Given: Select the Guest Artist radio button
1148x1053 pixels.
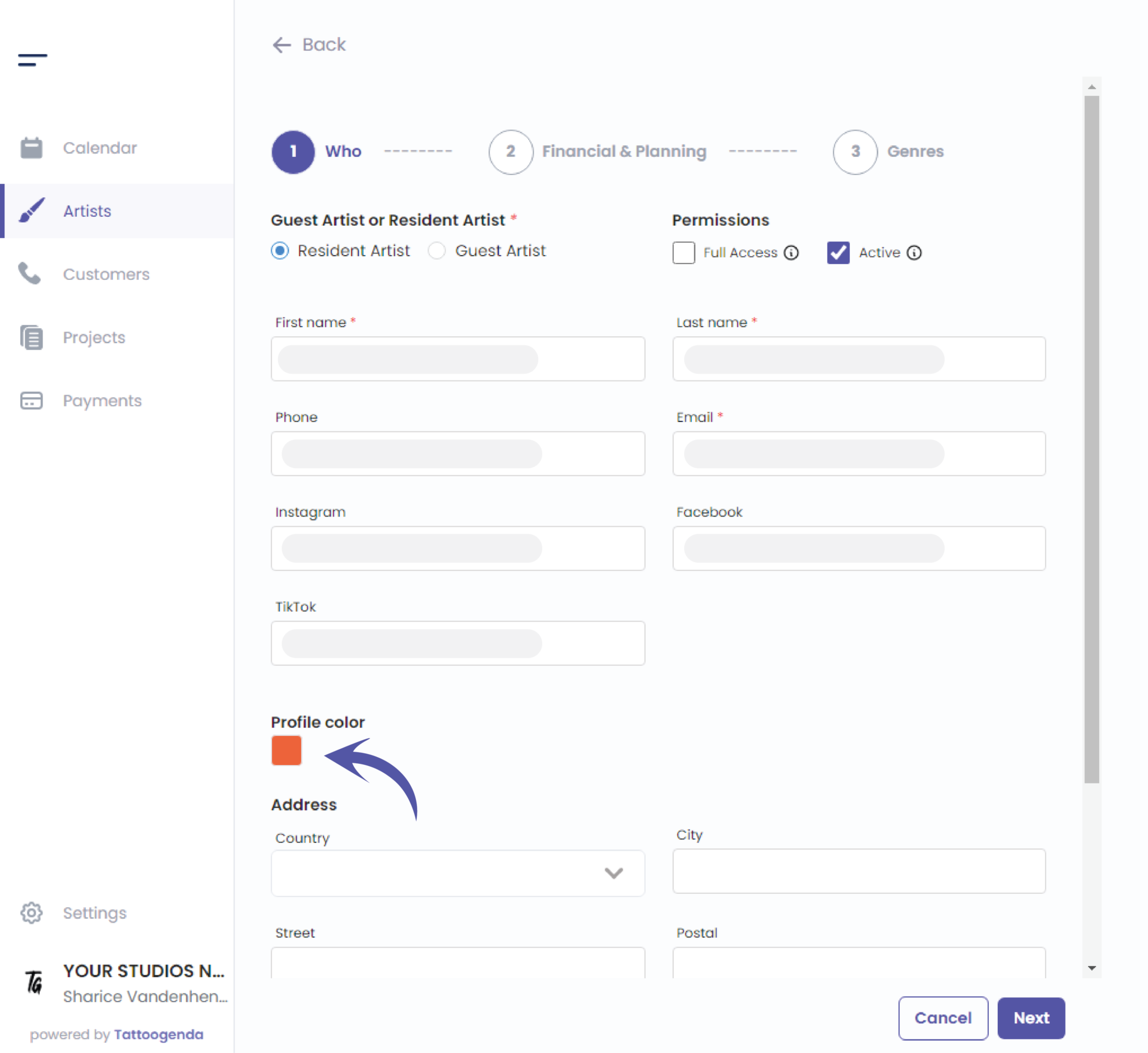Looking at the screenshot, I should click(437, 251).
